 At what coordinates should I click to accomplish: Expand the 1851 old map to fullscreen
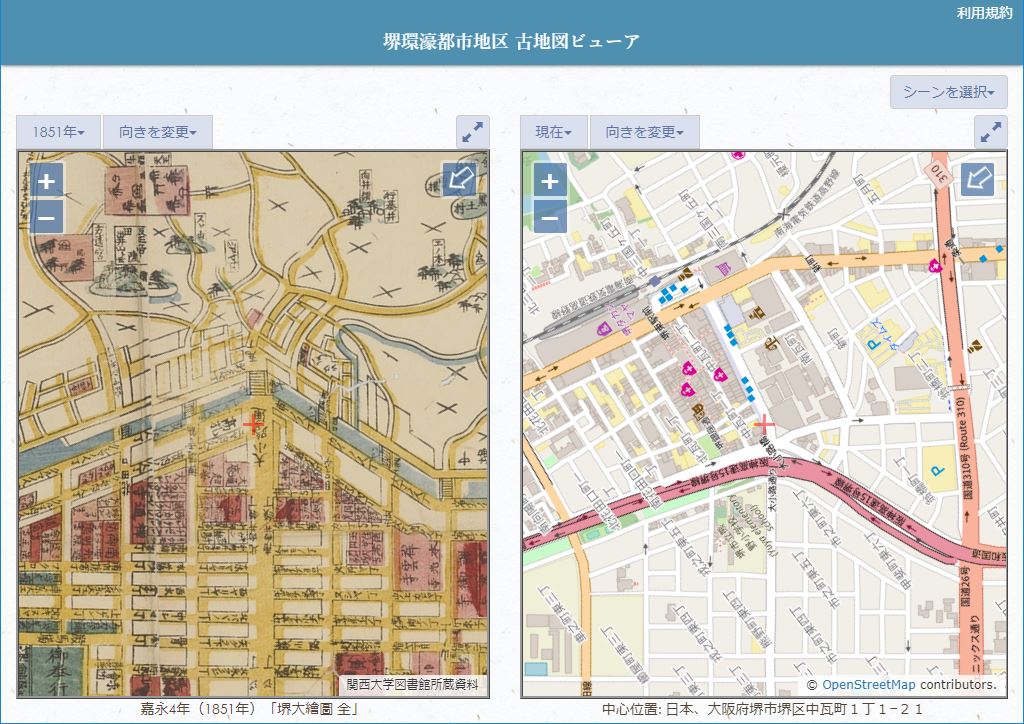(473, 132)
